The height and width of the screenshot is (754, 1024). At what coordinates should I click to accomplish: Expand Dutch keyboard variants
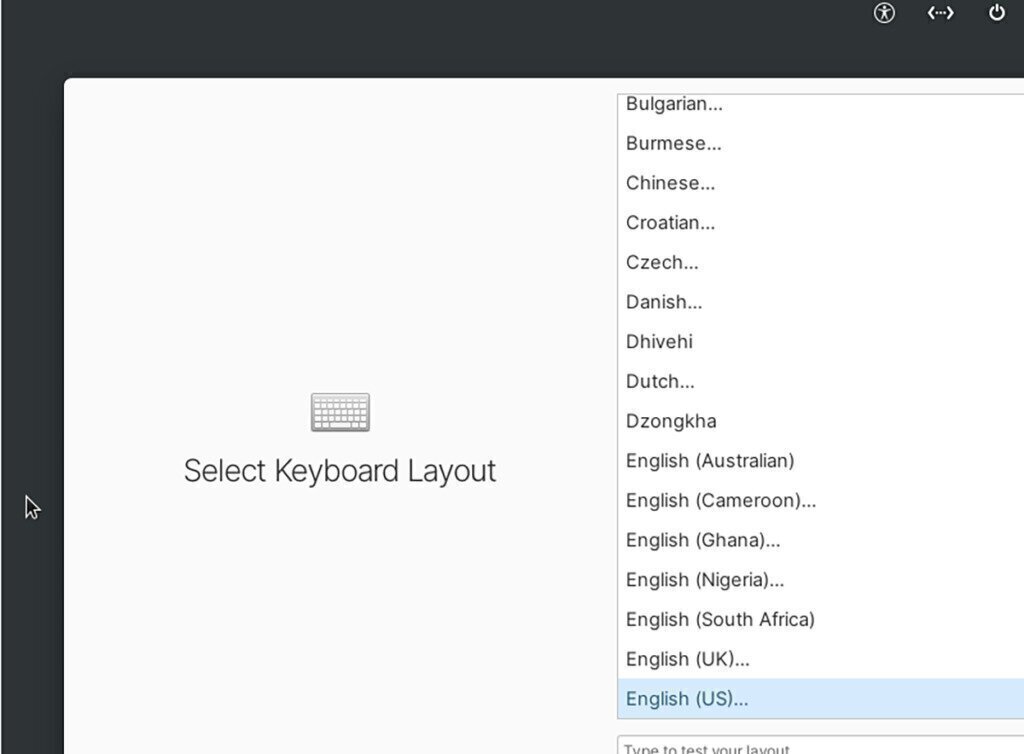(660, 381)
